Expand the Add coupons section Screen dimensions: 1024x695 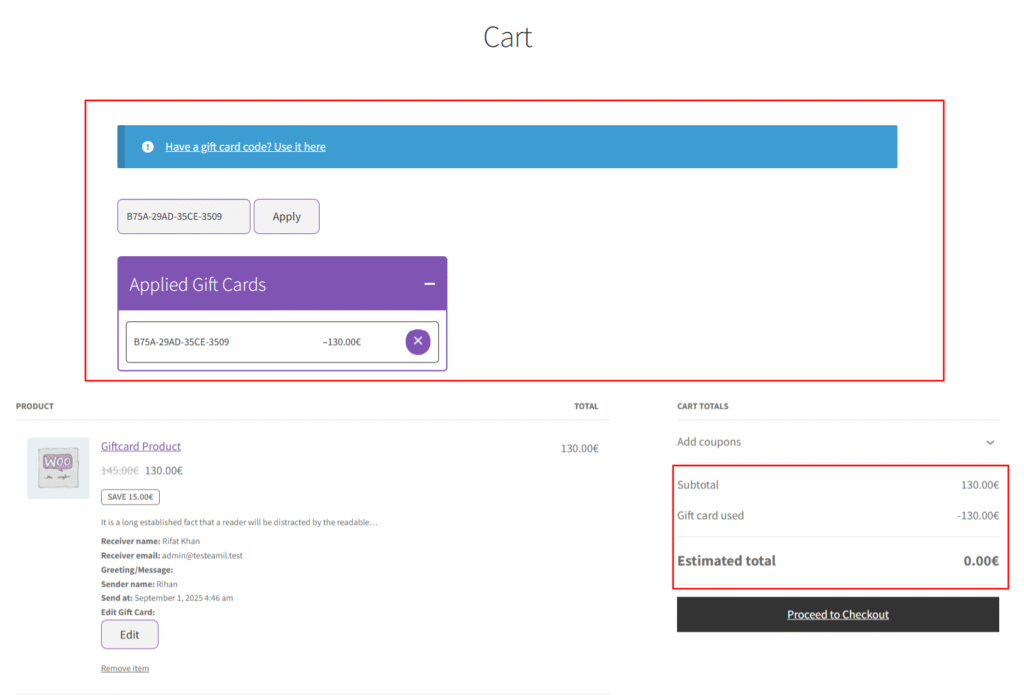[709, 442]
